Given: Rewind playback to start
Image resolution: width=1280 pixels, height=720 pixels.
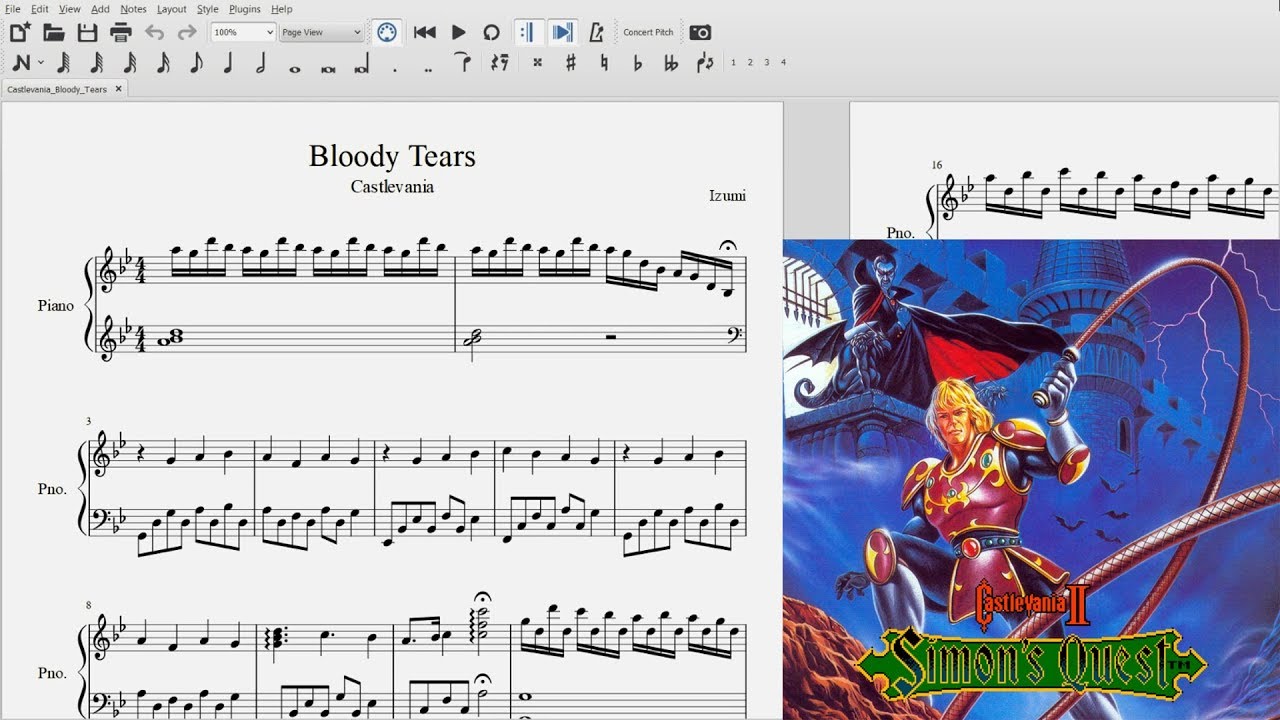Looking at the screenshot, I should coord(424,32).
